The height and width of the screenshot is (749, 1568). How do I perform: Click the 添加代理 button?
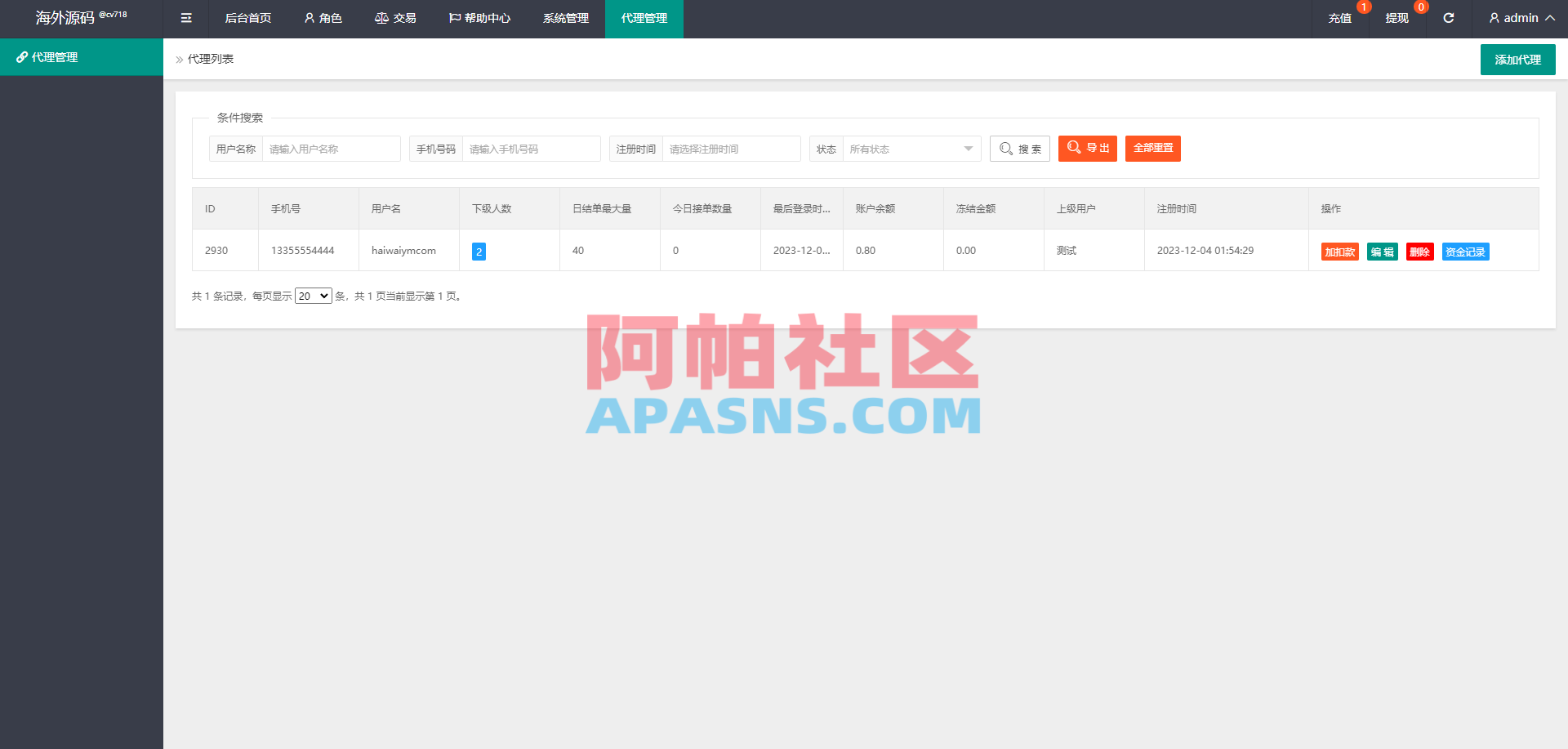click(1517, 59)
